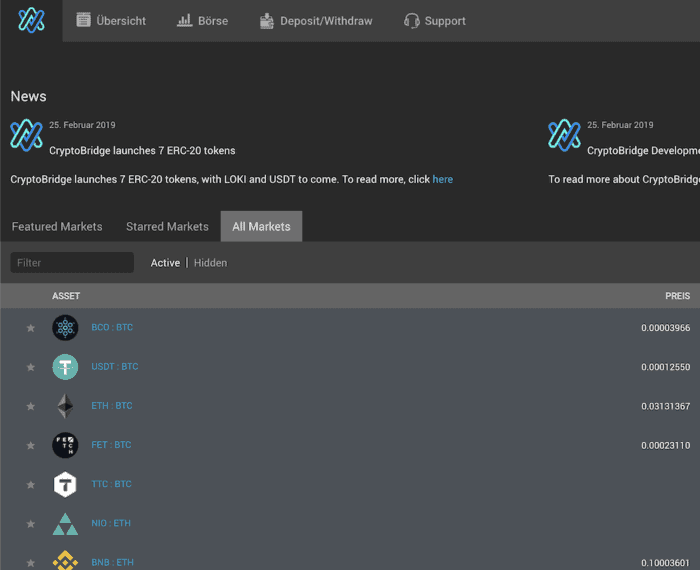Click the Ethereum coin icon

pos(65,406)
